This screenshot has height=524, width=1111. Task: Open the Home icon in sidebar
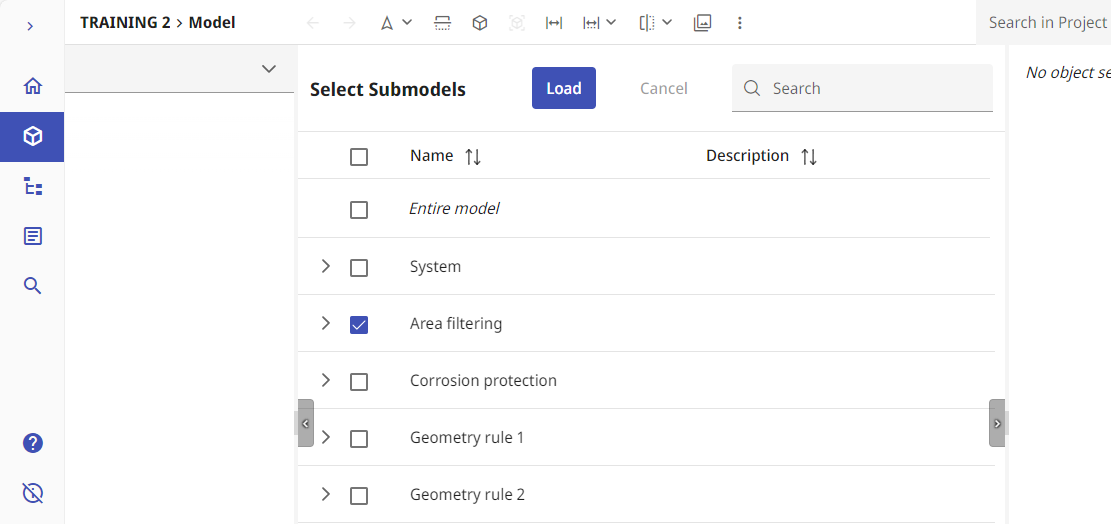click(x=33, y=86)
